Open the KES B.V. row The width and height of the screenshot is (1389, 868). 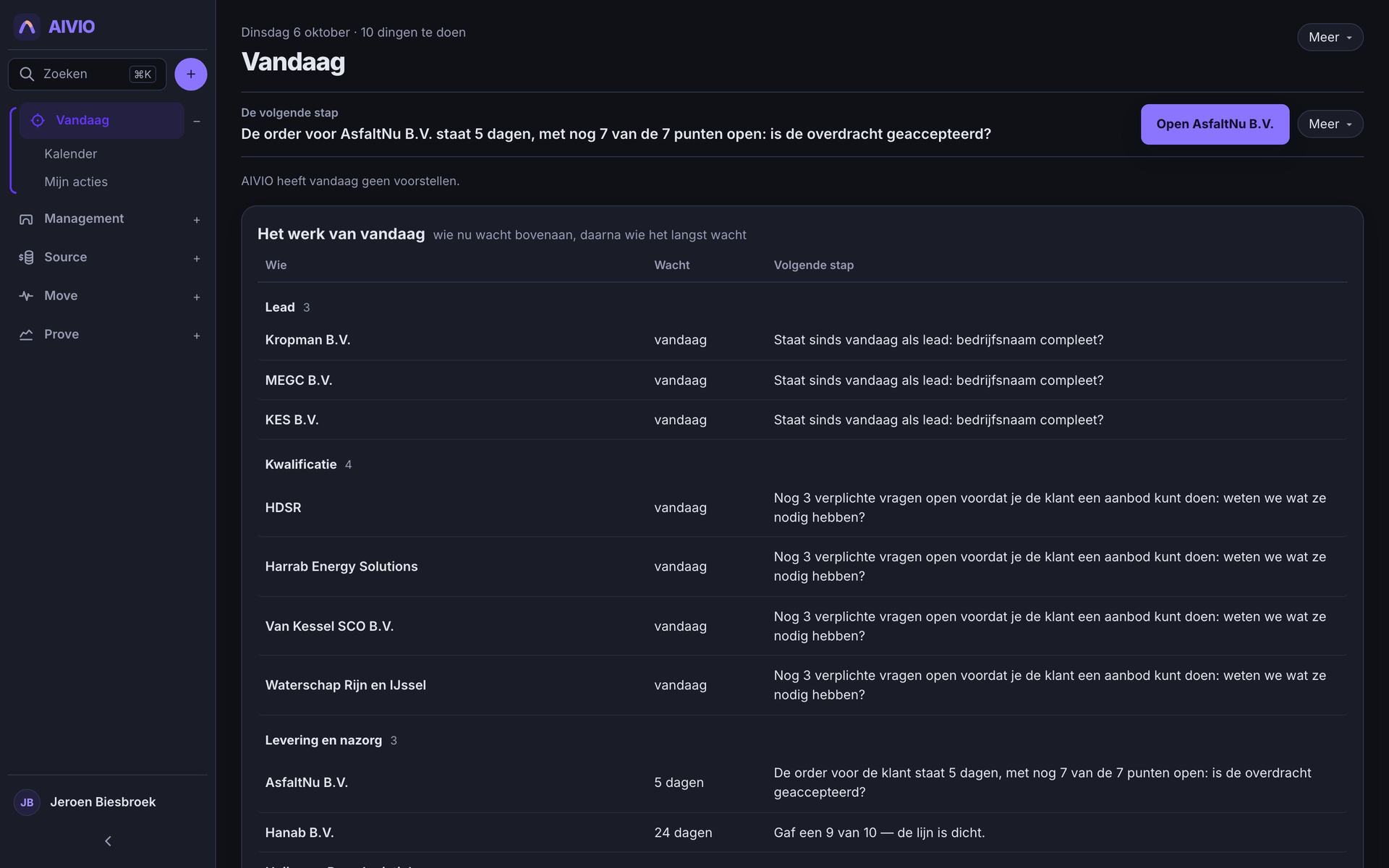(802, 420)
